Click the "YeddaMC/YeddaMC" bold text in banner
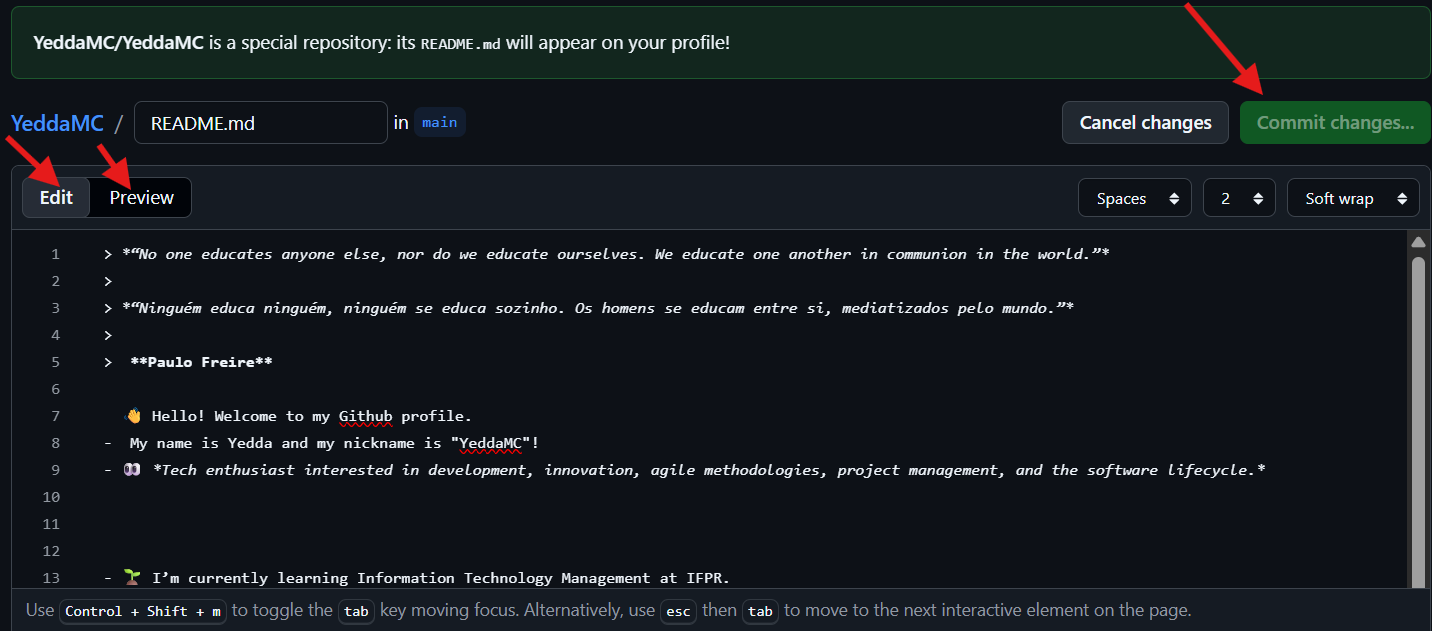This screenshot has width=1432, height=631. click(x=119, y=43)
